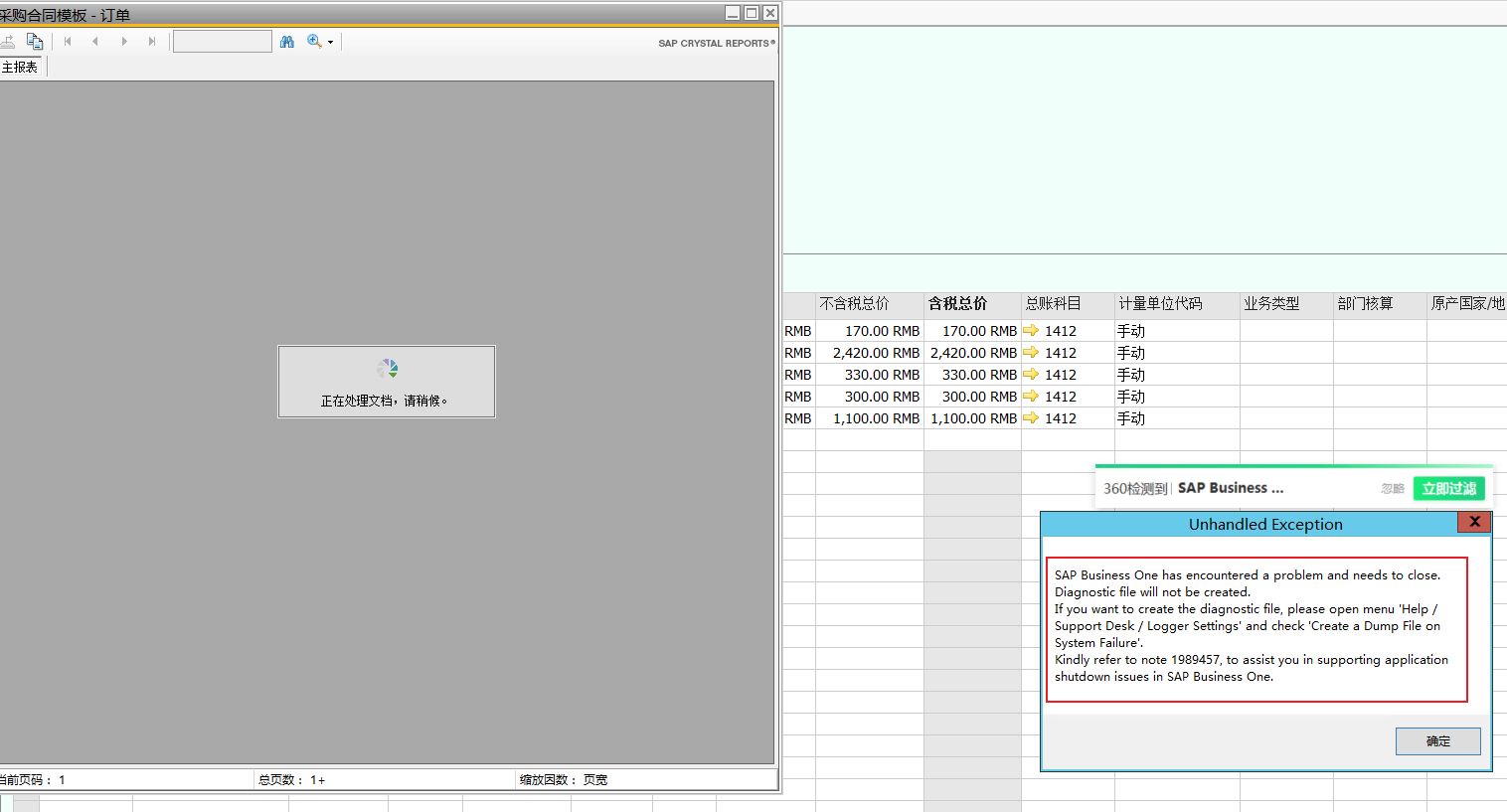
Task: Open the zoom level dropdown arrow
Action: pos(330,42)
